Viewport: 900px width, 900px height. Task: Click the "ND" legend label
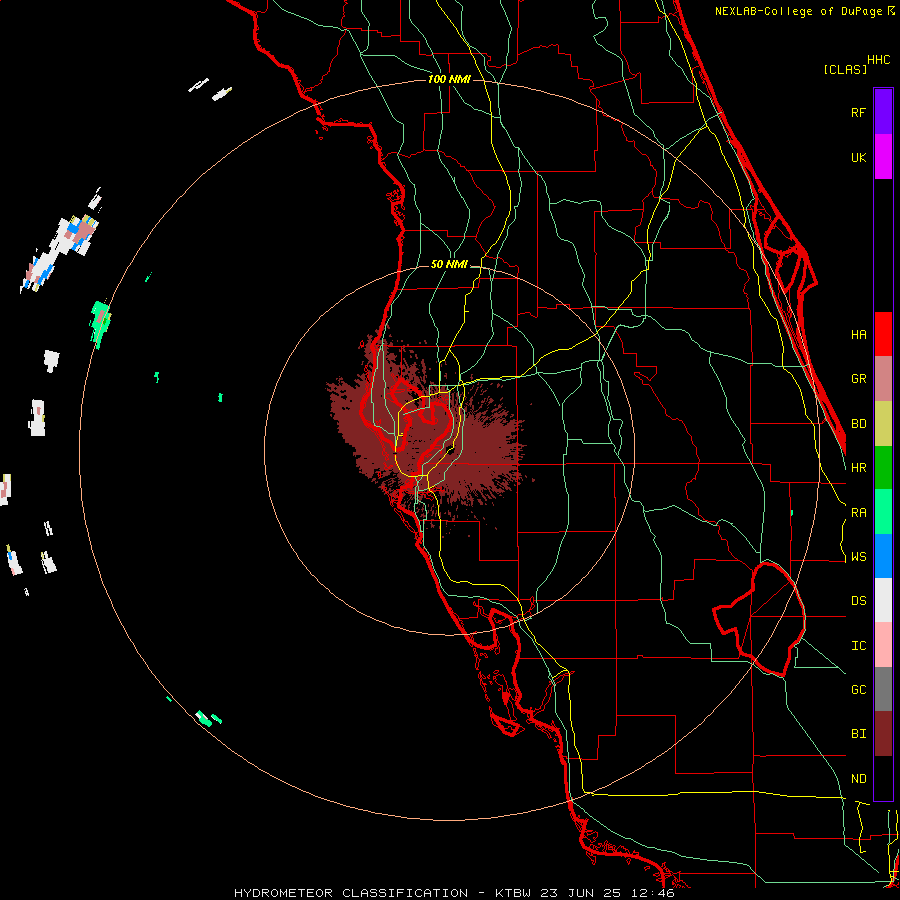[858, 779]
